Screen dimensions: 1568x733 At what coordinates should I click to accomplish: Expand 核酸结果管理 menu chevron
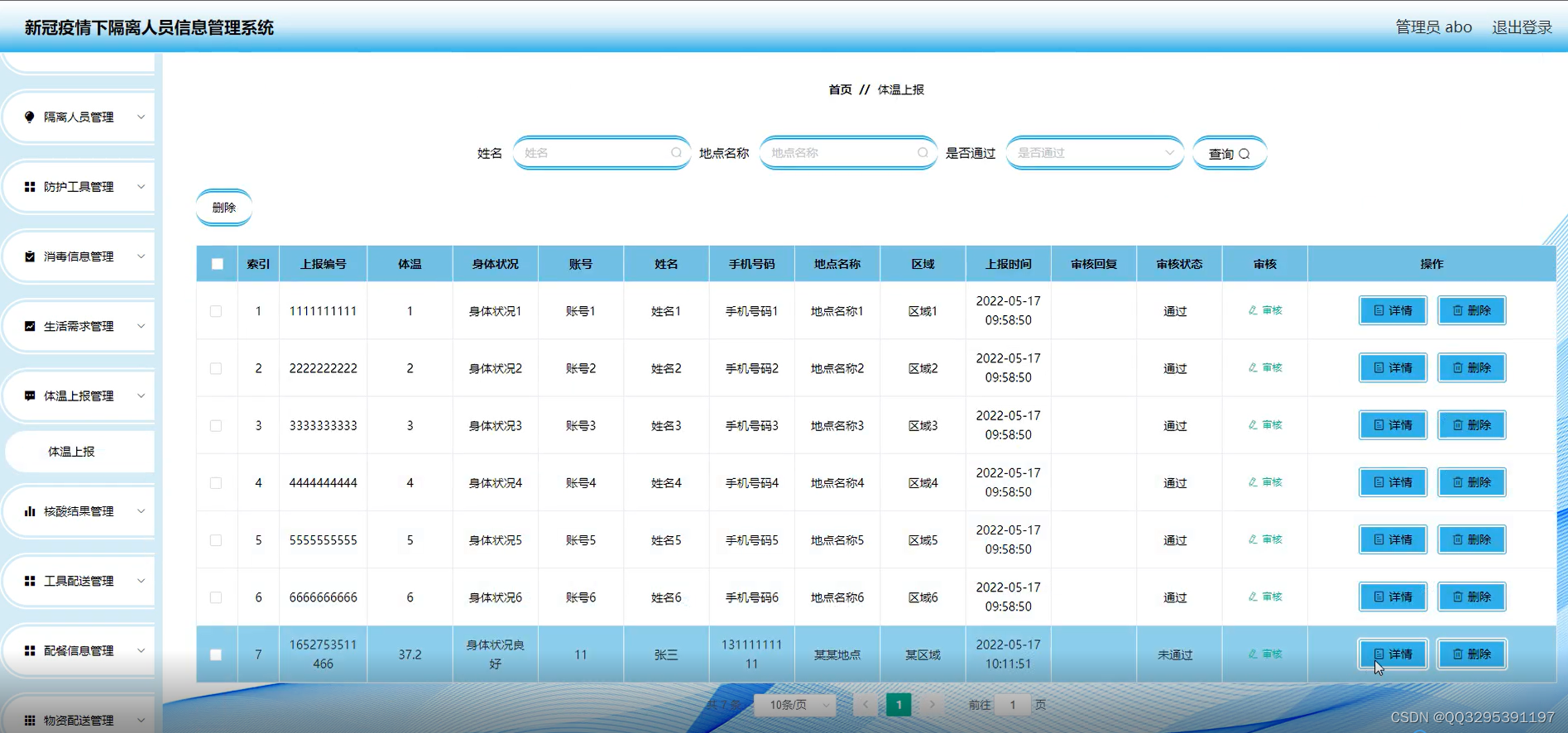click(x=141, y=511)
